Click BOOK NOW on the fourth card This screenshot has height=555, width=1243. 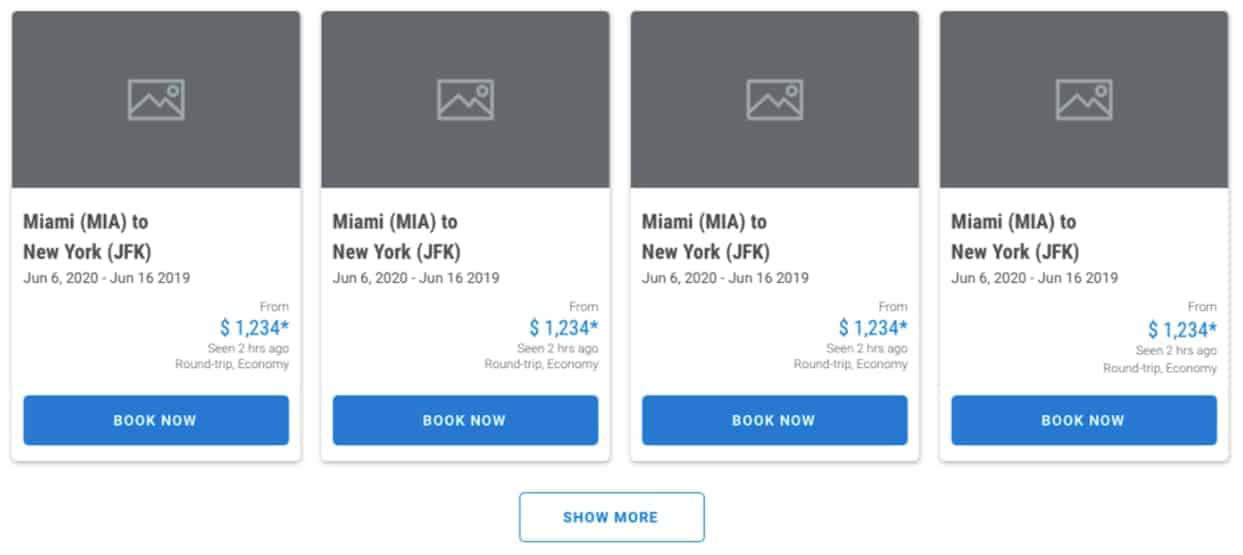(x=1084, y=420)
